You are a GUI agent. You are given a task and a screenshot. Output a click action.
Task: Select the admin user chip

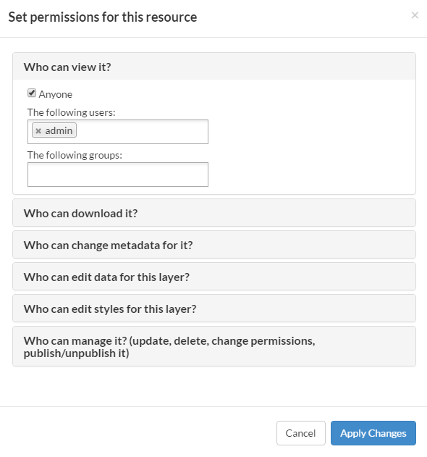pos(59,130)
